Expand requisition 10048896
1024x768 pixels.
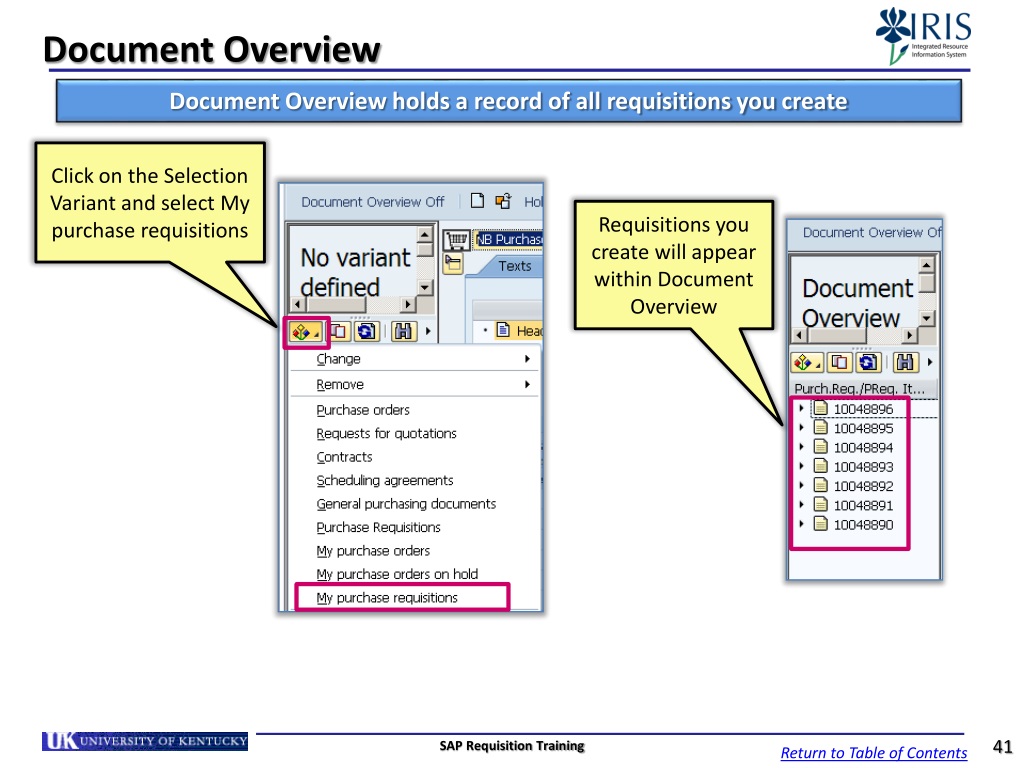tap(801, 408)
